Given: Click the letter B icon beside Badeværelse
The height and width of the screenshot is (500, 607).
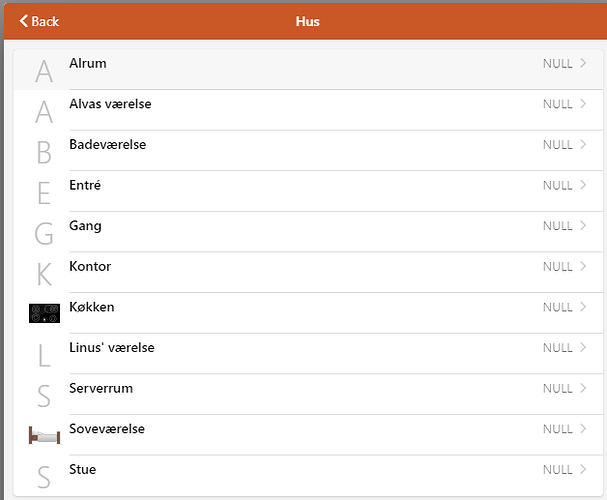Looking at the screenshot, I should pos(44,152).
